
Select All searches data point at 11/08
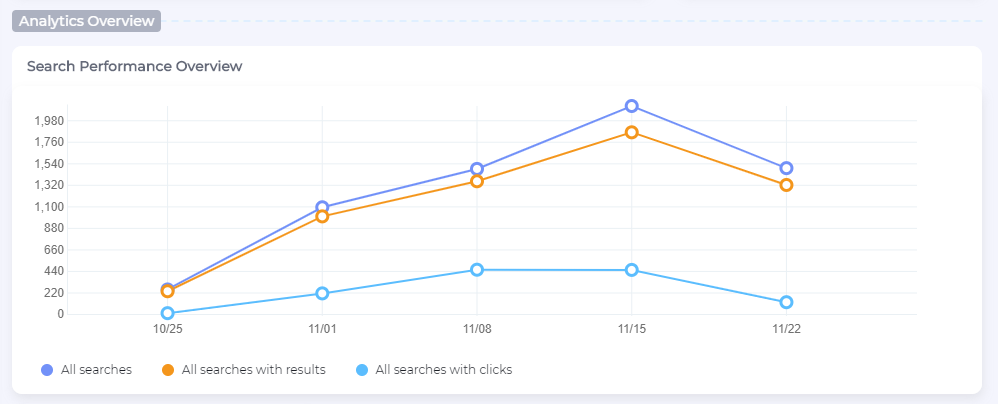click(x=477, y=169)
